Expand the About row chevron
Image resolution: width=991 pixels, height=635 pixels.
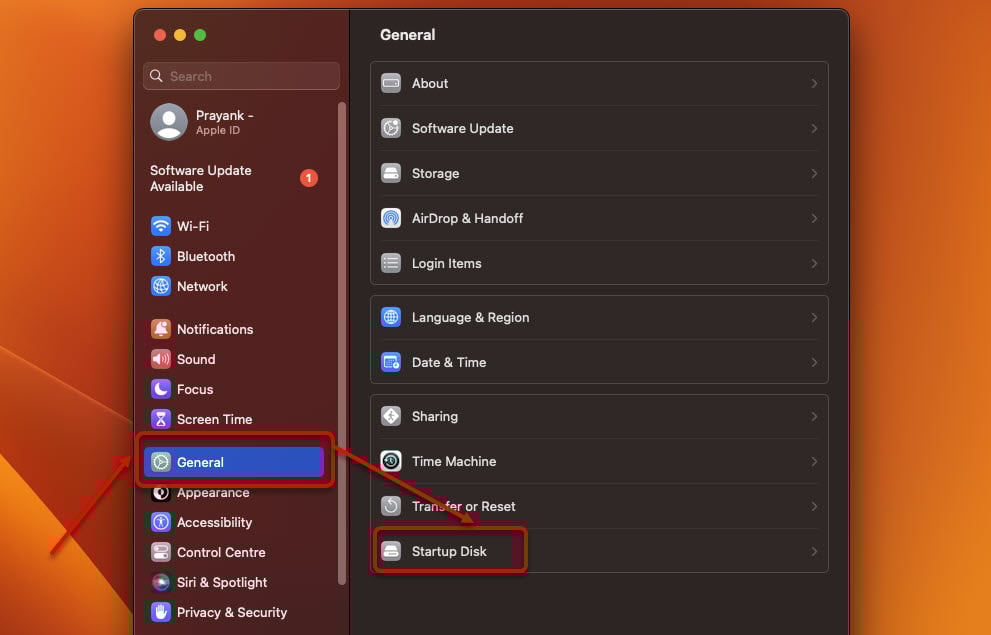pos(814,83)
